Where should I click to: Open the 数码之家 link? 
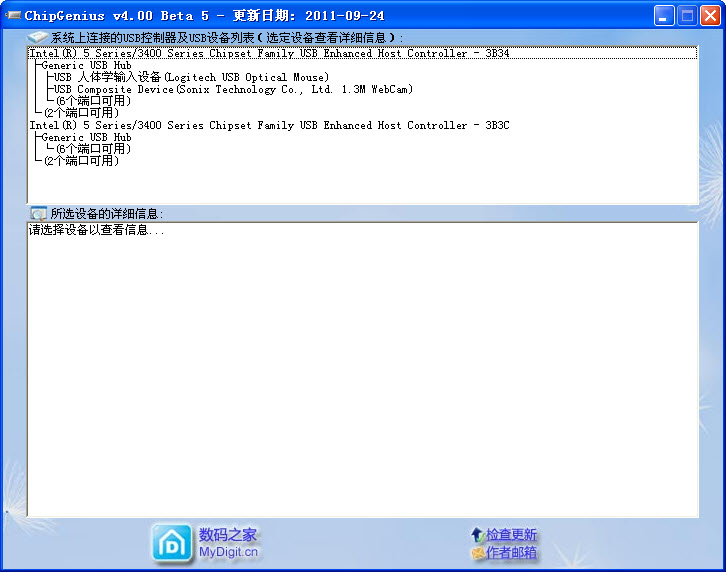click(228, 535)
